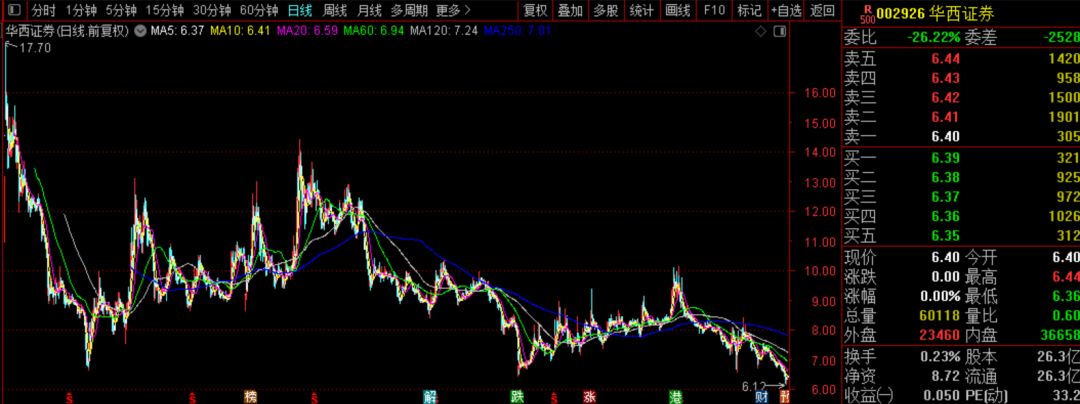Click the 卖二 price 6.41
Screen dimensions: 1080x404
tap(946, 116)
